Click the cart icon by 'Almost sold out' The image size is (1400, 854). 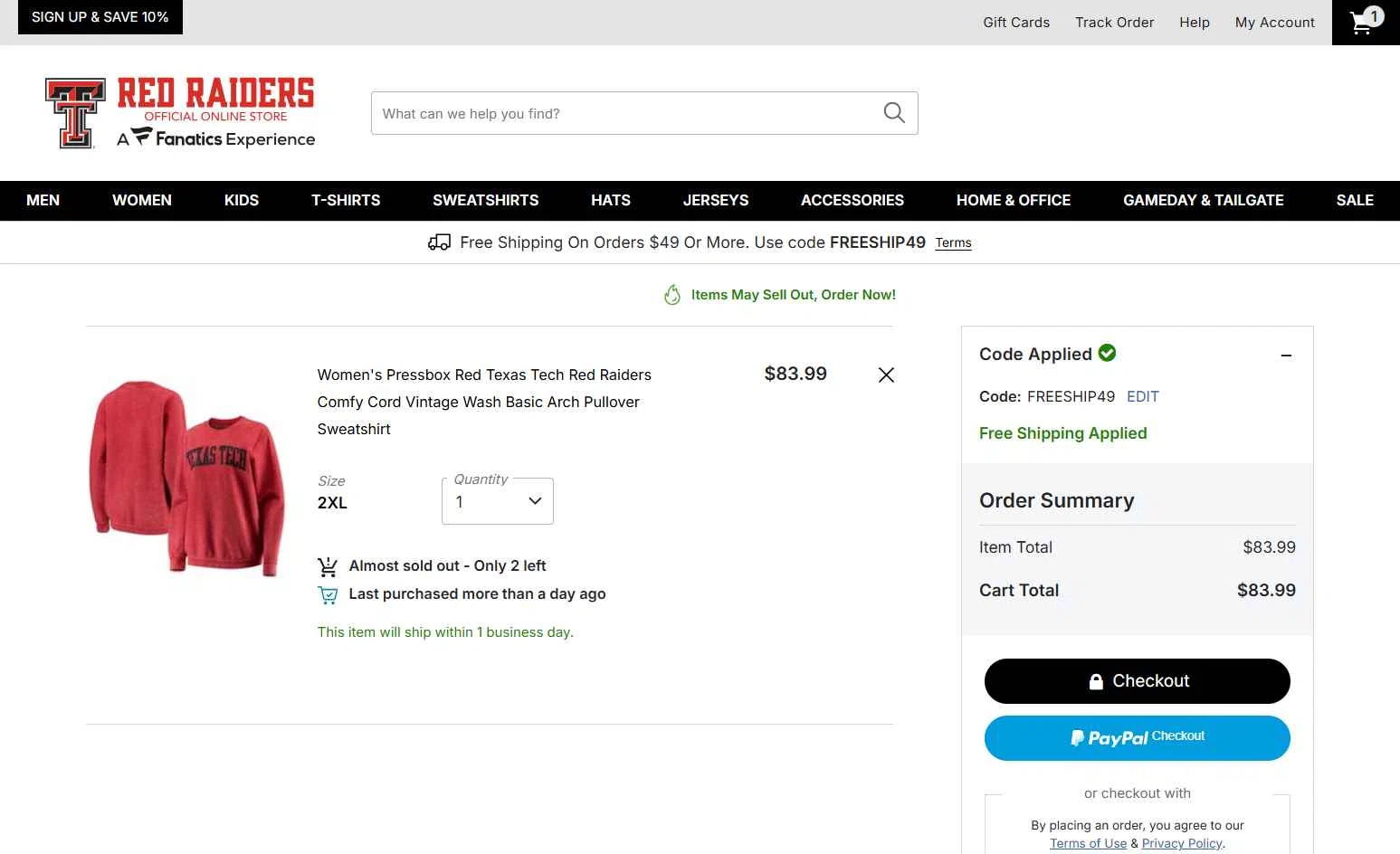pyautogui.click(x=328, y=566)
